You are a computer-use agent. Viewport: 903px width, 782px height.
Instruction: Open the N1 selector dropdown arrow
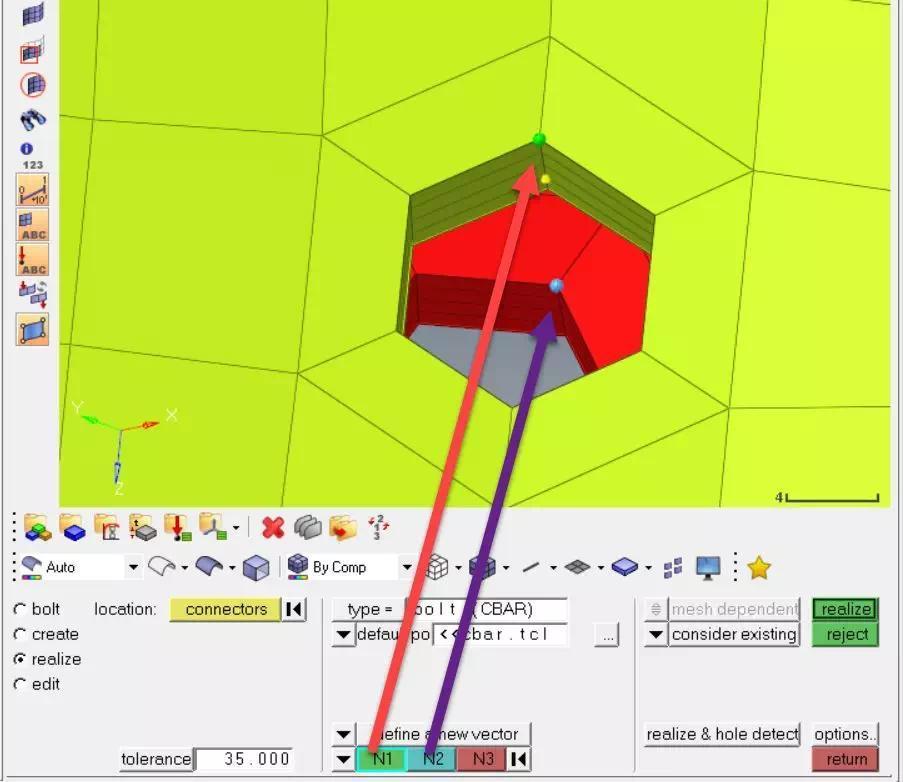(x=344, y=759)
